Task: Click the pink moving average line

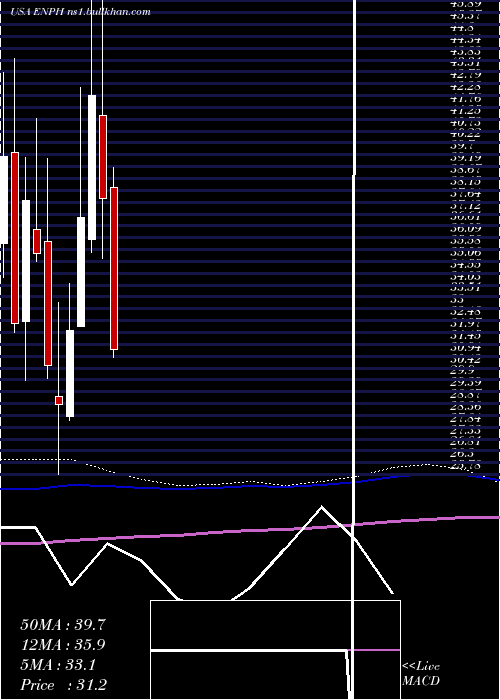Action: (250, 531)
